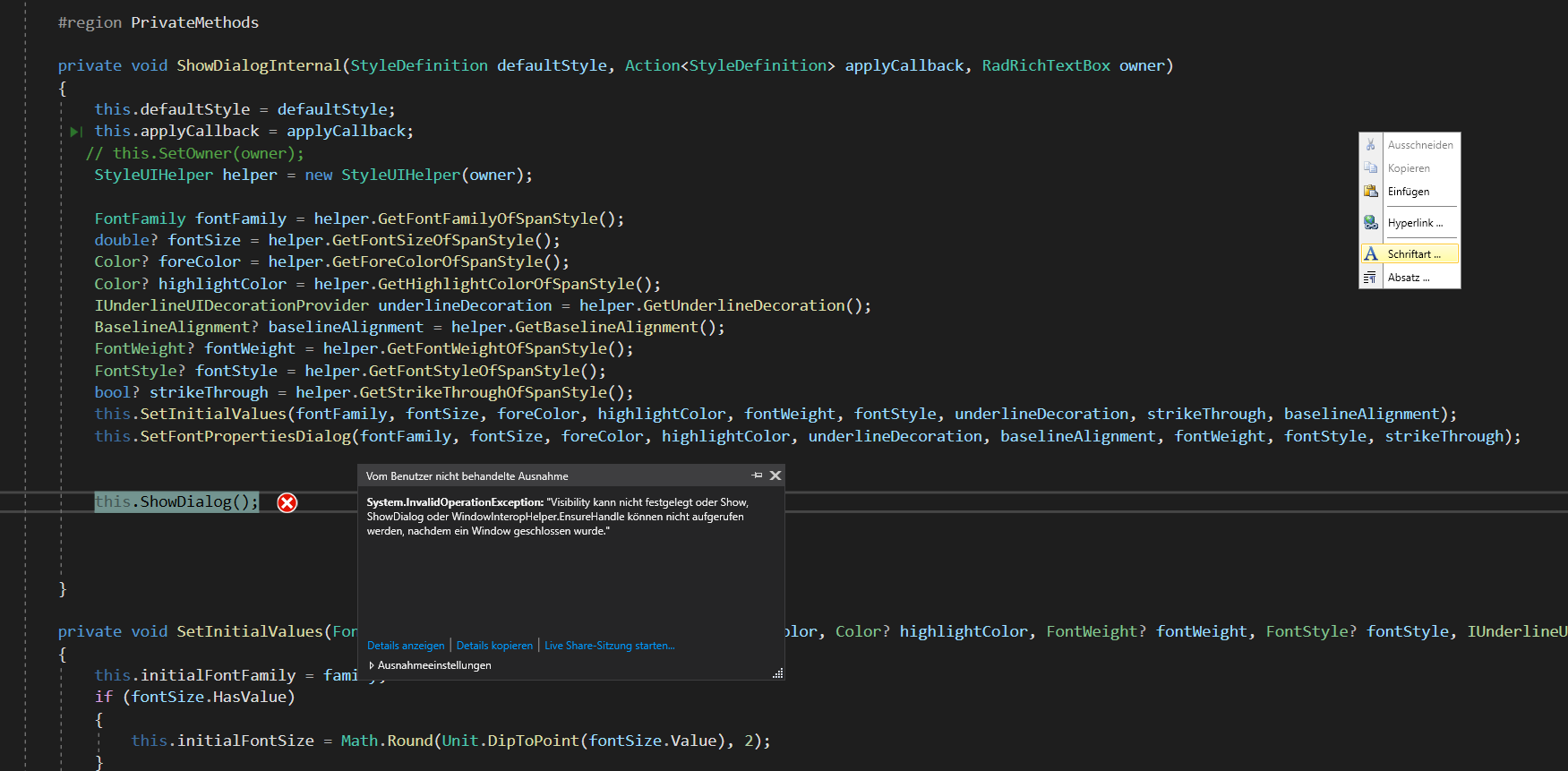Click the commented line '// this.SetOwner(owner);'

[195, 153]
